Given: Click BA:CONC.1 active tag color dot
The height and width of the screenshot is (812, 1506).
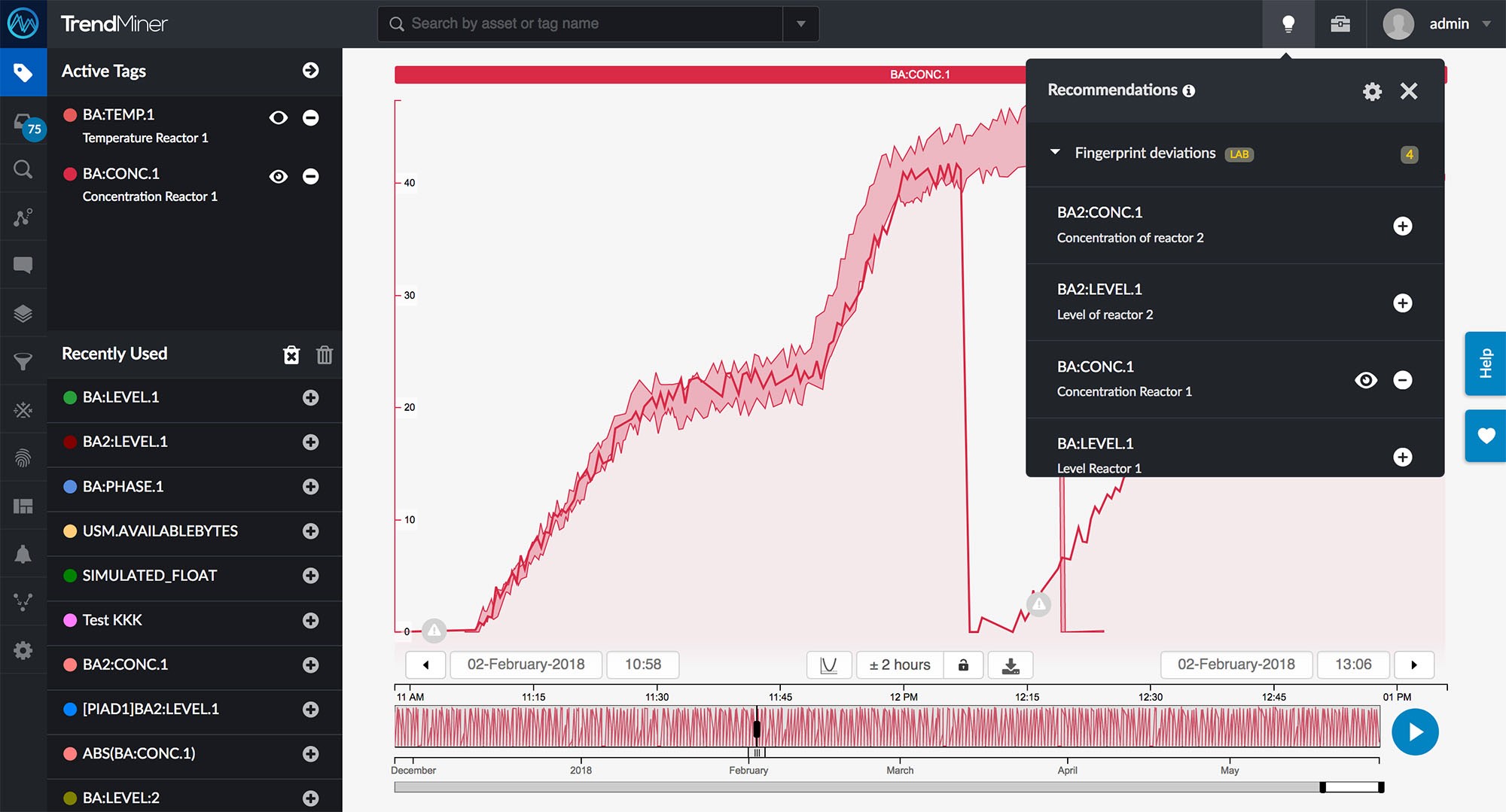Looking at the screenshot, I should coord(70,174).
